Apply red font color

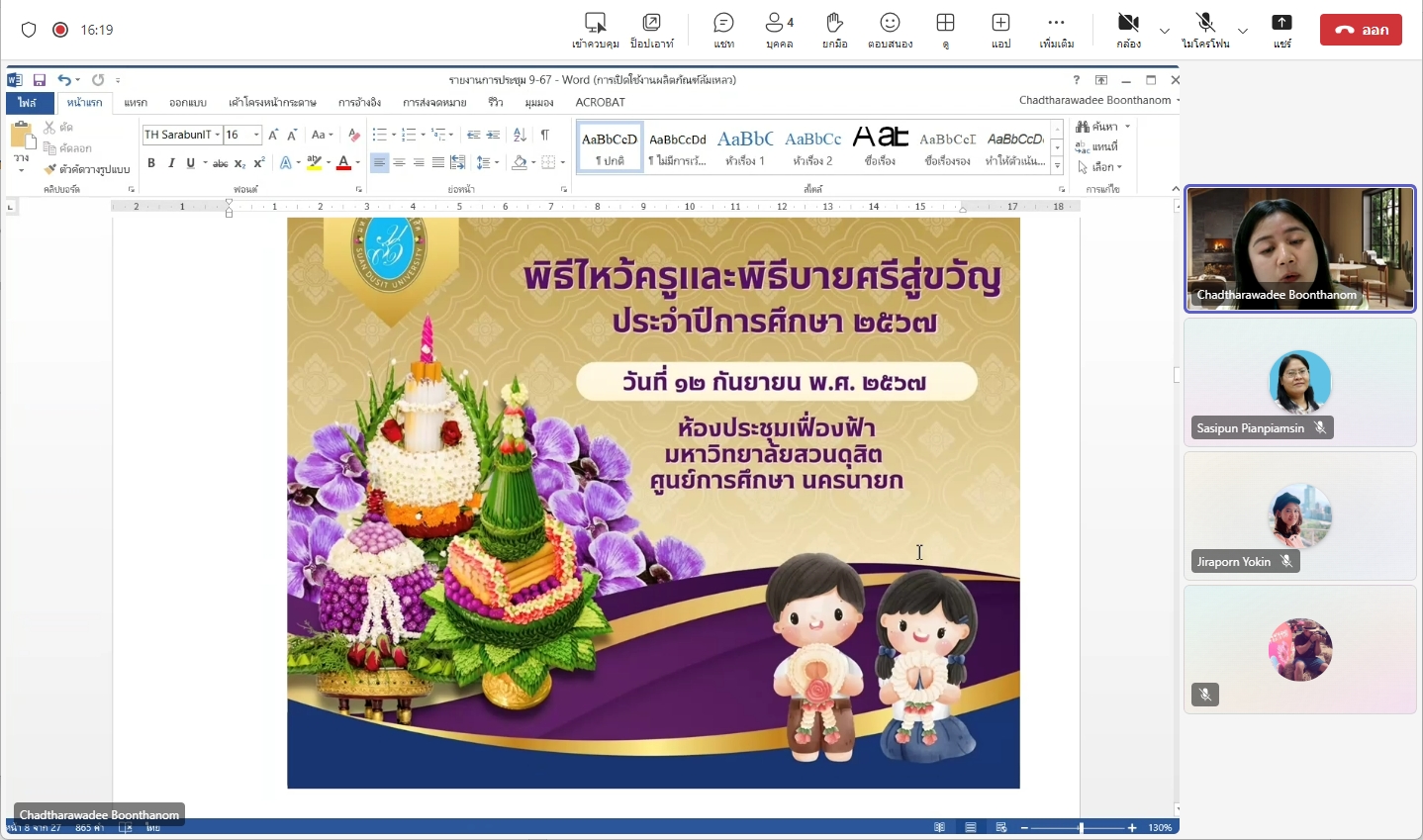pyautogui.click(x=343, y=163)
